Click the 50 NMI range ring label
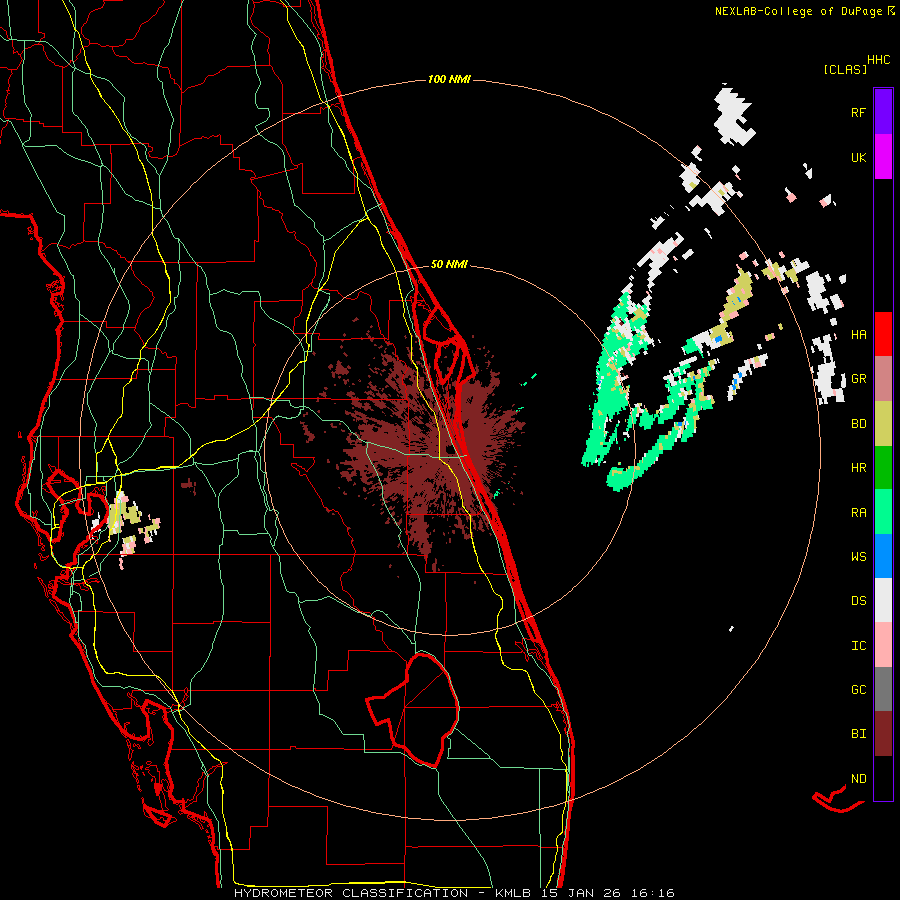Viewport: 900px width, 900px height. pyautogui.click(x=449, y=265)
